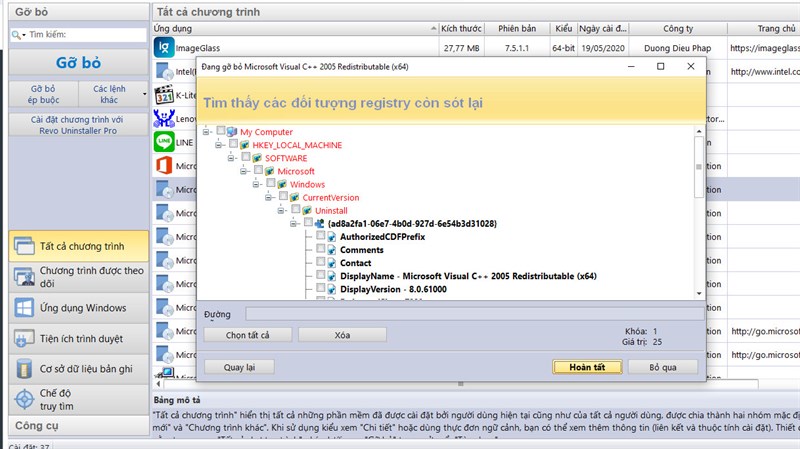The width and height of the screenshot is (800, 449).
Task: Collapse the Uninstall registry key node
Action: (x=281, y=210)
